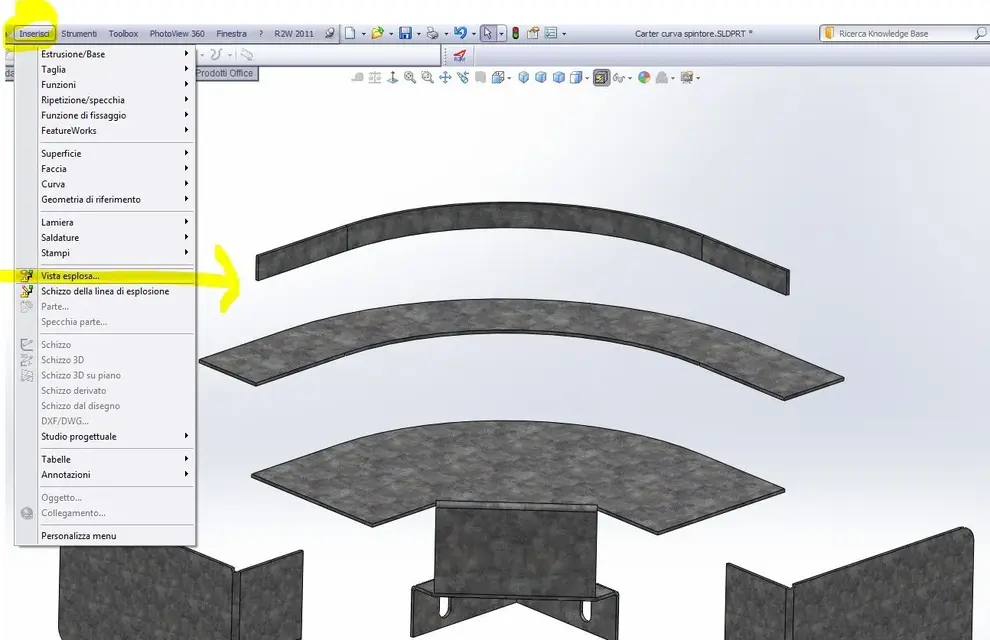This screenshot has width=990, height=640.
Task: Select the Pan arrows tool
Action: point(445,78)
